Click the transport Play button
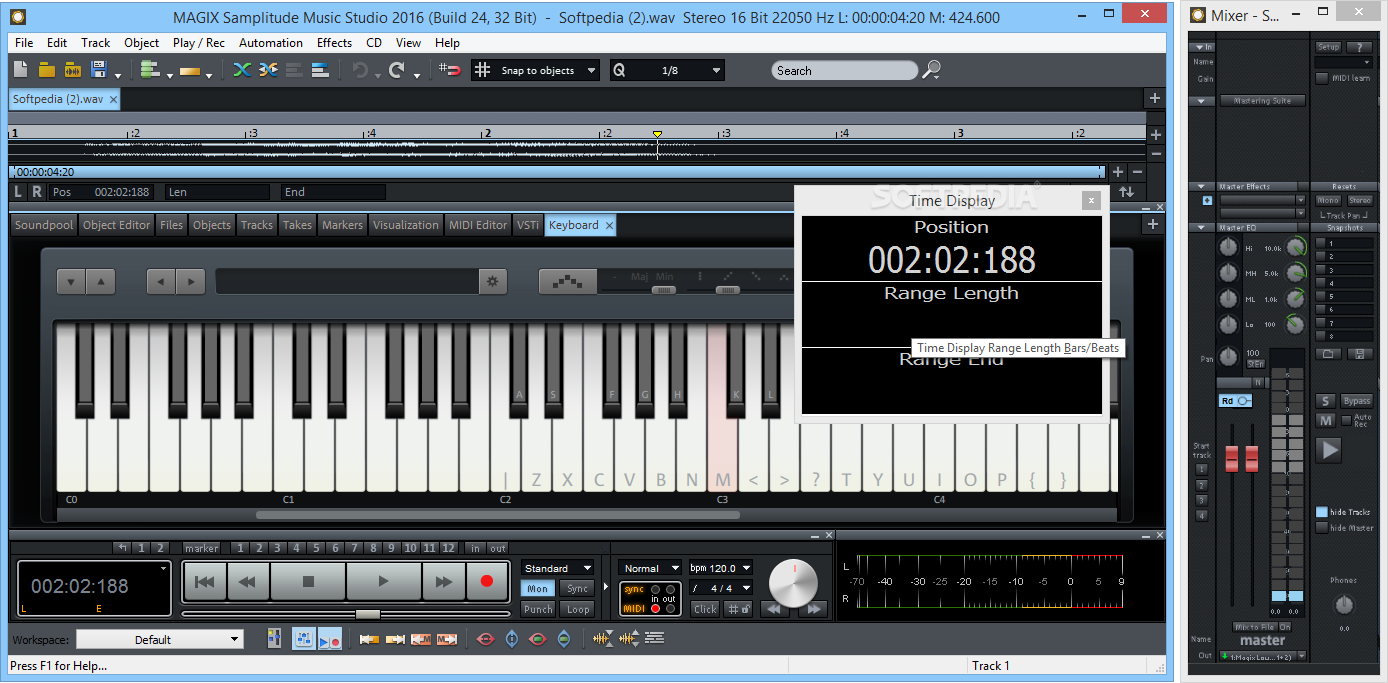This screenshot has width=1388, height=683. [x=383, y=581]
